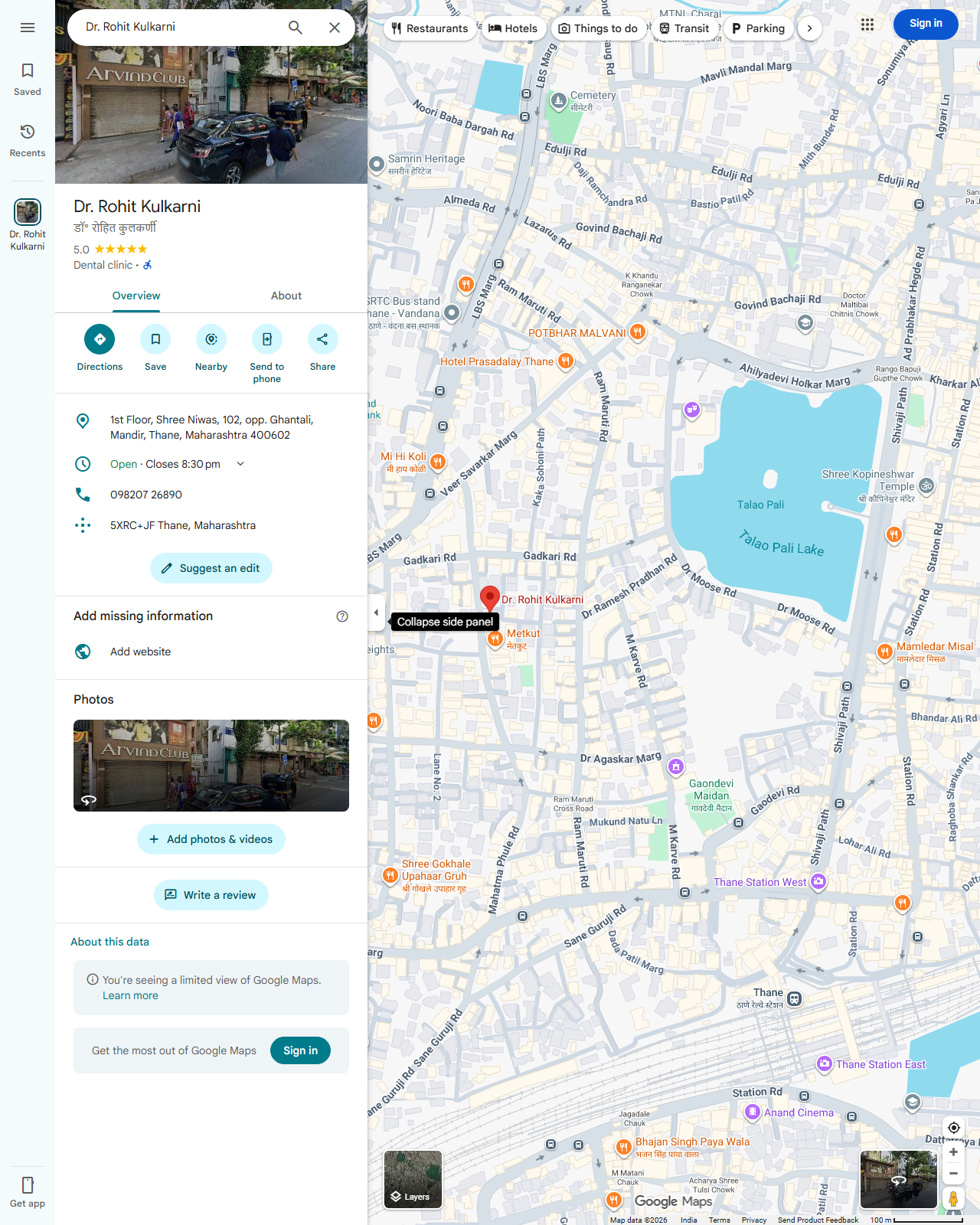Click Anand Cinema marker
The width and height of the screenshot is (980, 1225).
[753, 1112]
